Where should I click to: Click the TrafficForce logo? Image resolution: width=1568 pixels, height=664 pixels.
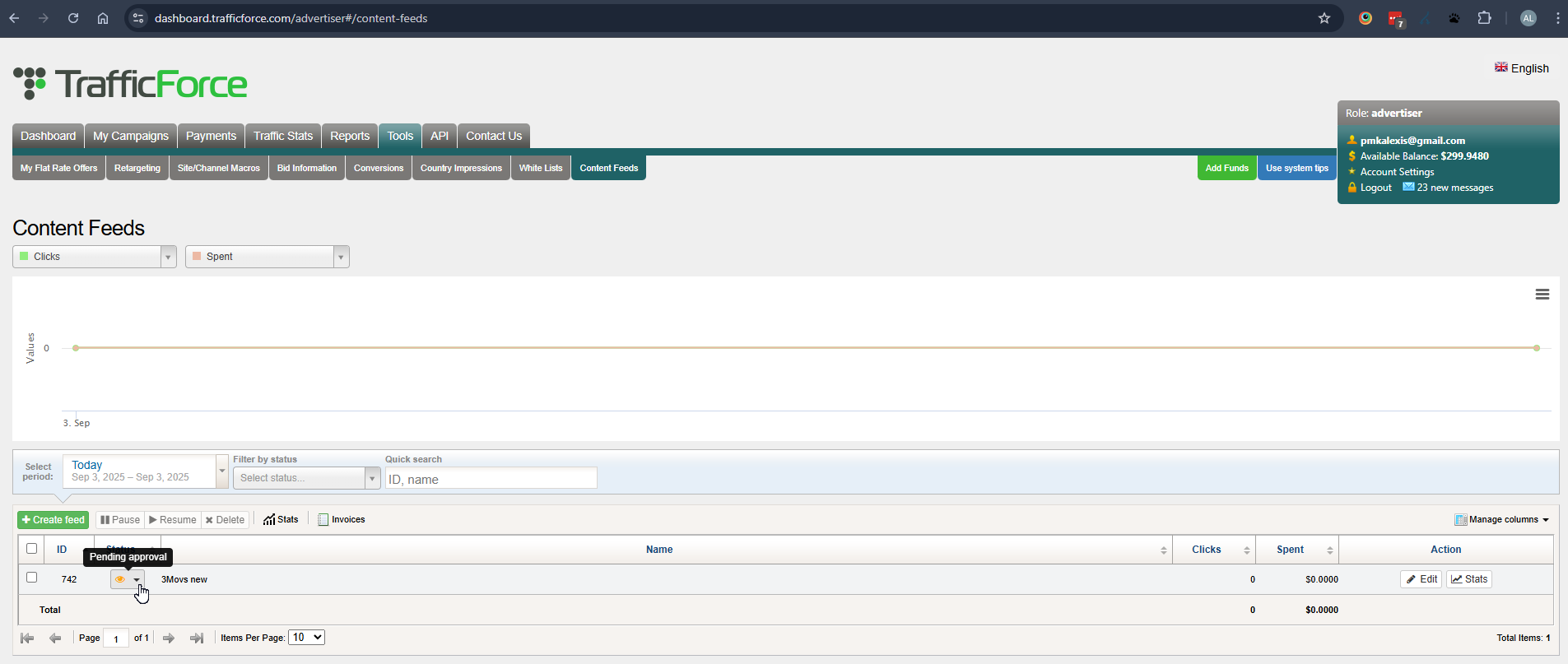pyautogui.click(x=130, y=84)
